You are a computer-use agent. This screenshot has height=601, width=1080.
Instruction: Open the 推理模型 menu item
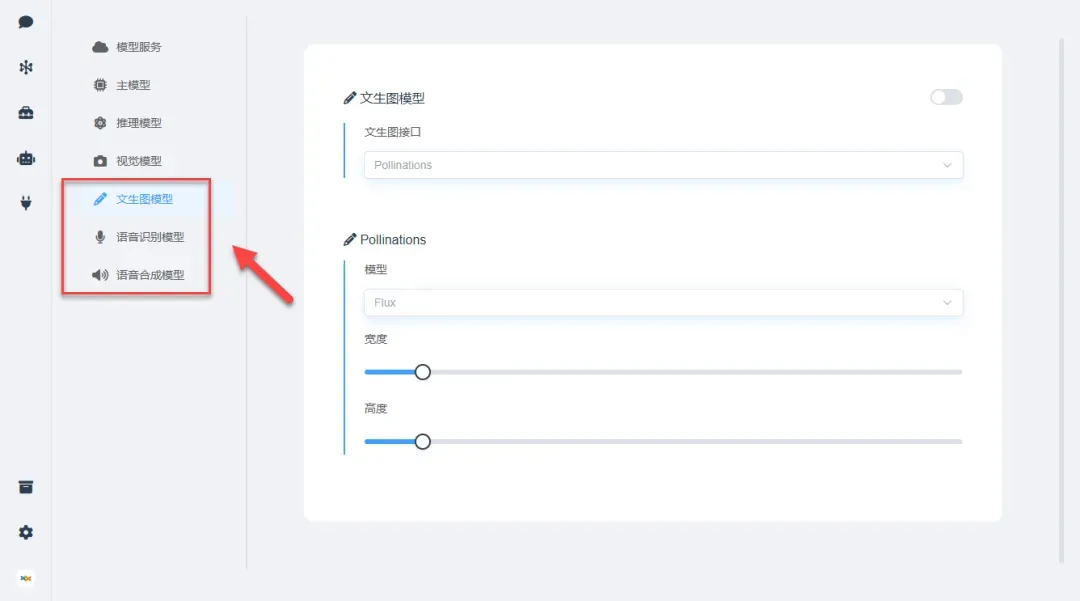click(x=138, y=123)
